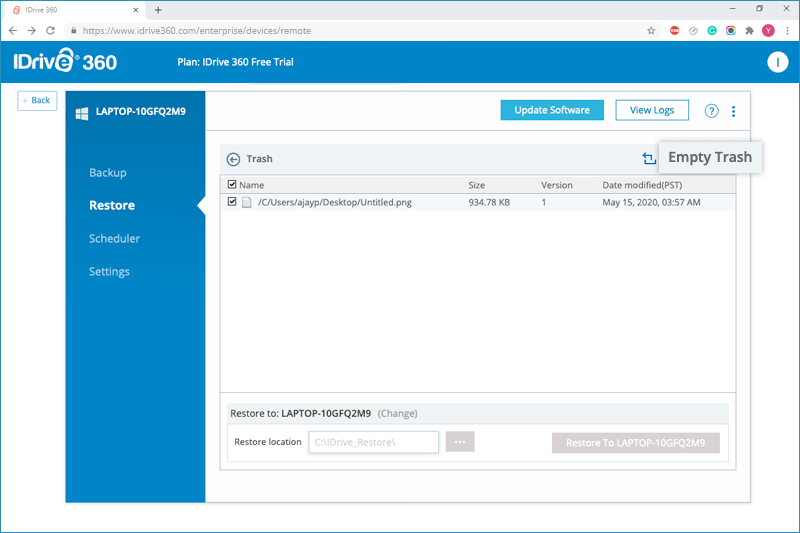The width and height of the screenshot is (800, 533).
Task: Open the account profile avatar icon
Action: click(778, 62)
